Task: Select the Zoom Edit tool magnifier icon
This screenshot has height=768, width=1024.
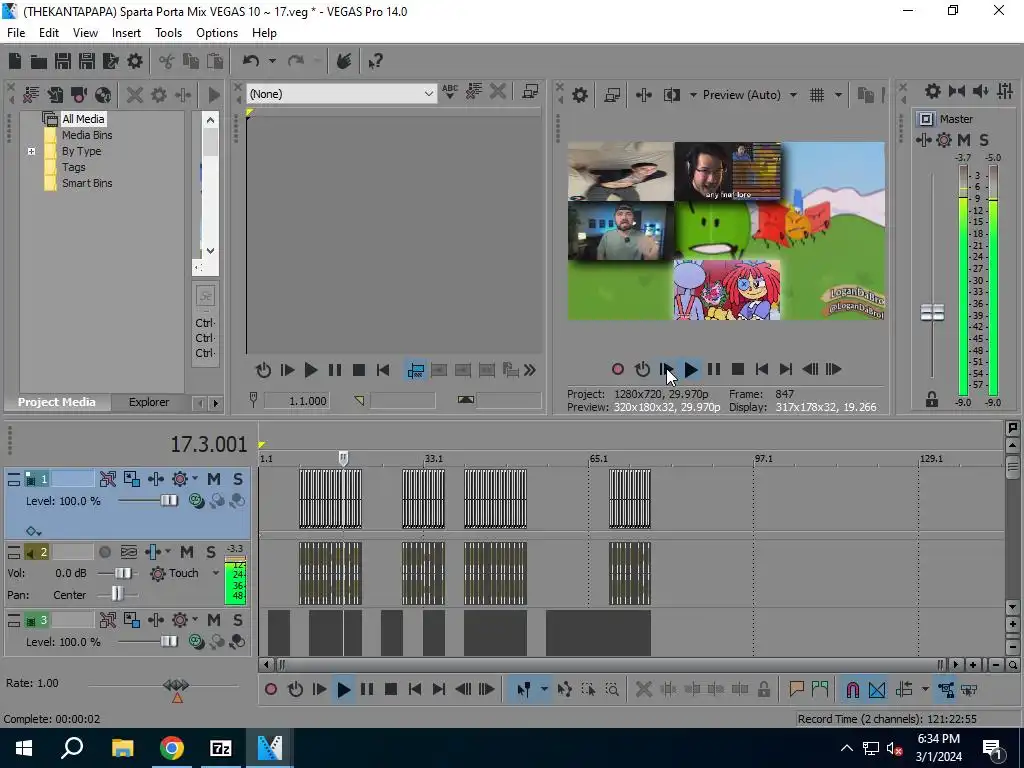Action: (612, 689)
